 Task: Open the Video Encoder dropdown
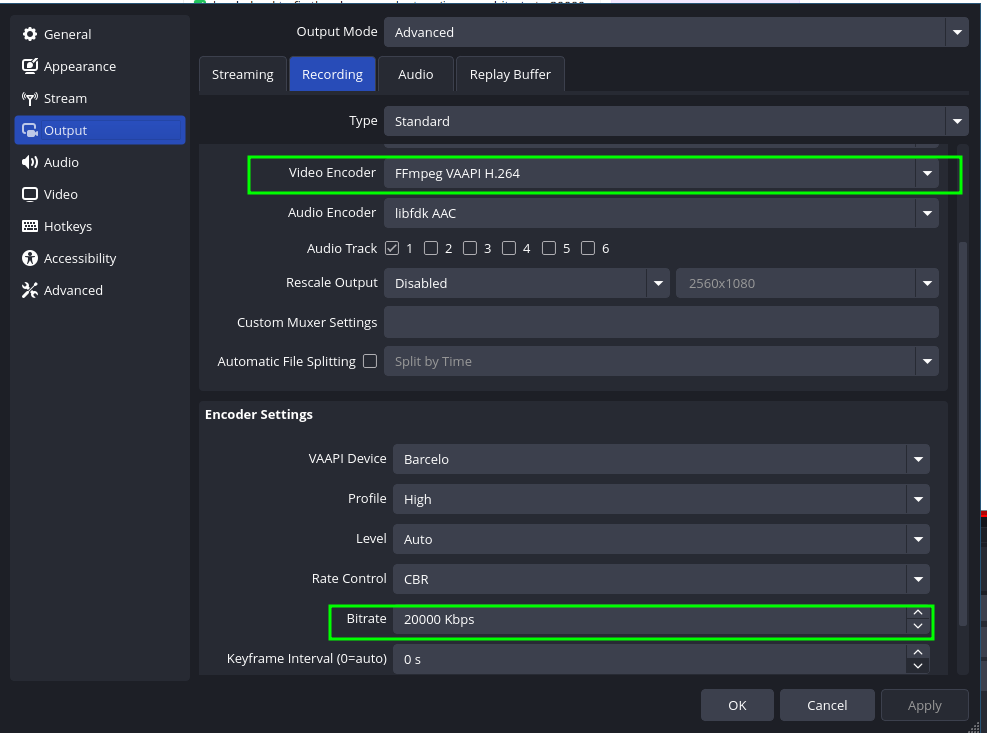pos(661,173)
